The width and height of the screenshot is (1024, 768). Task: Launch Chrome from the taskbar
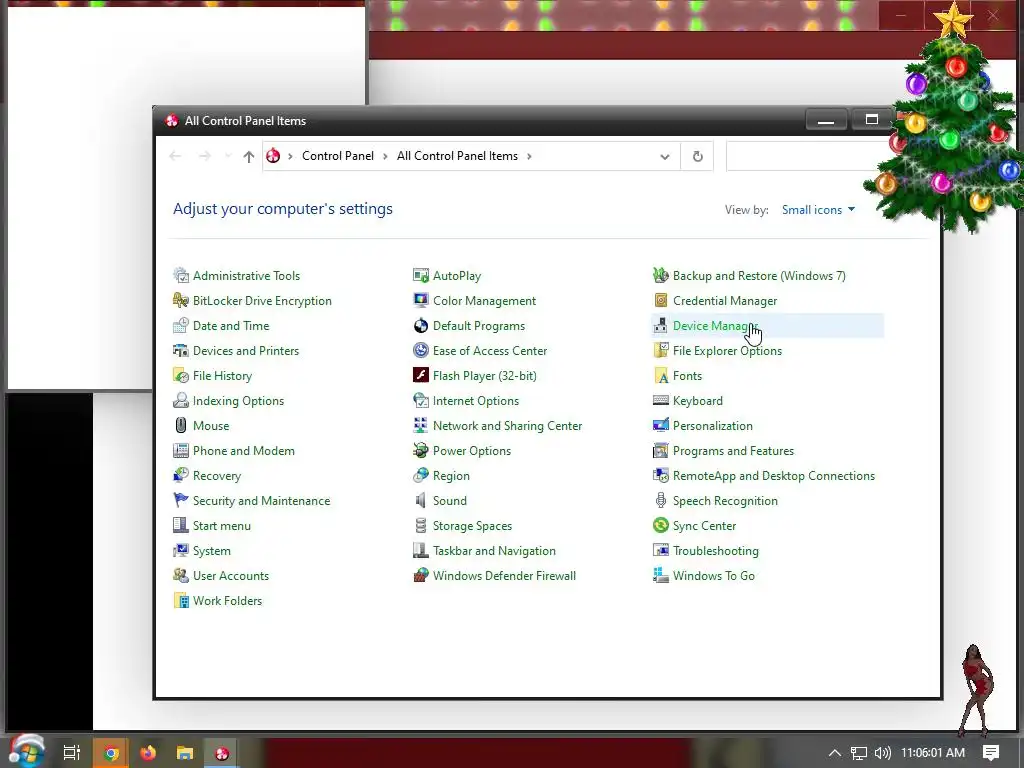coord(111,753)
